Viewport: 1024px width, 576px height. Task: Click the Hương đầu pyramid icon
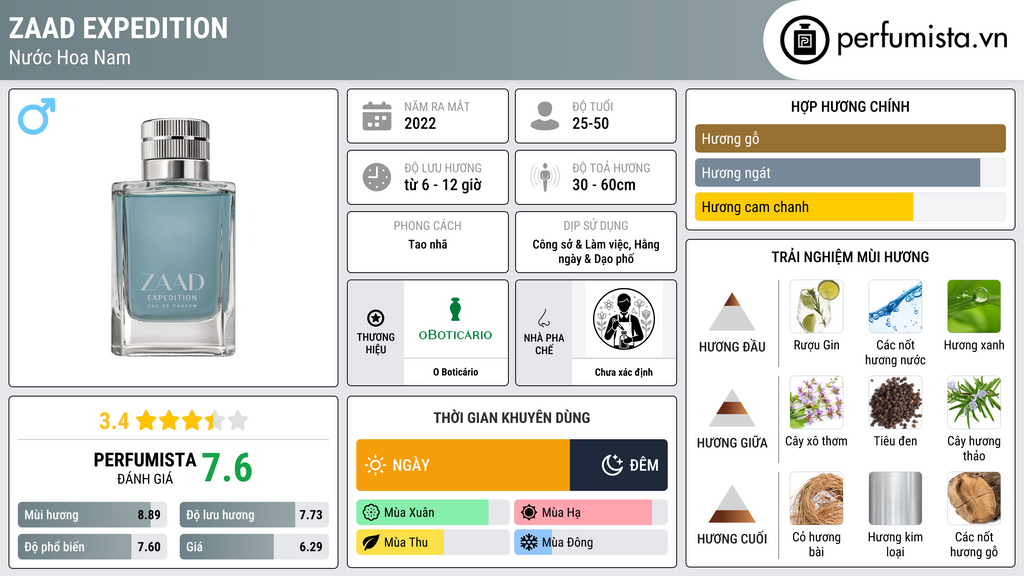click(732, 312)
